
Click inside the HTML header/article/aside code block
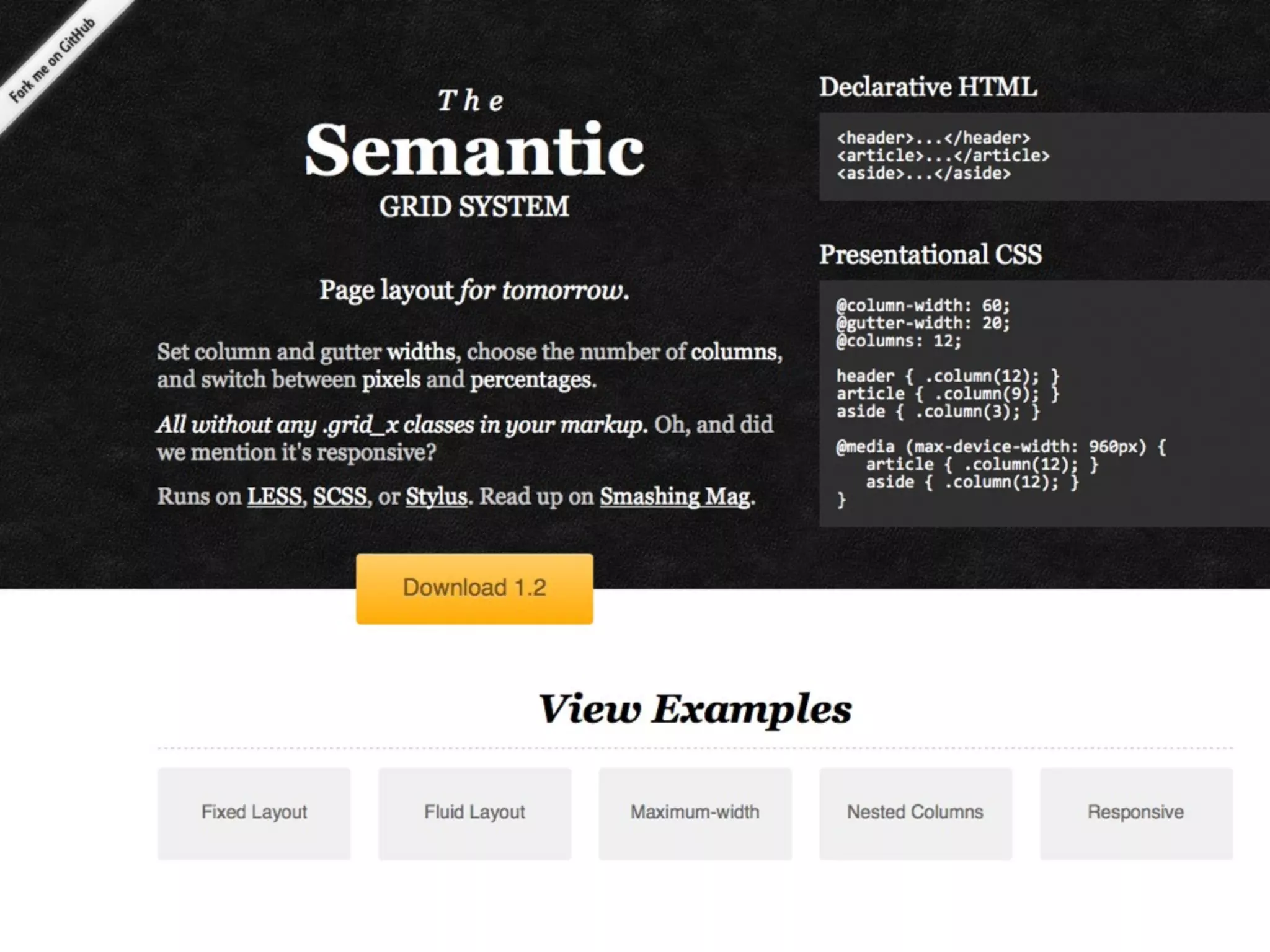pyautogui.click(x=943, y=156)
